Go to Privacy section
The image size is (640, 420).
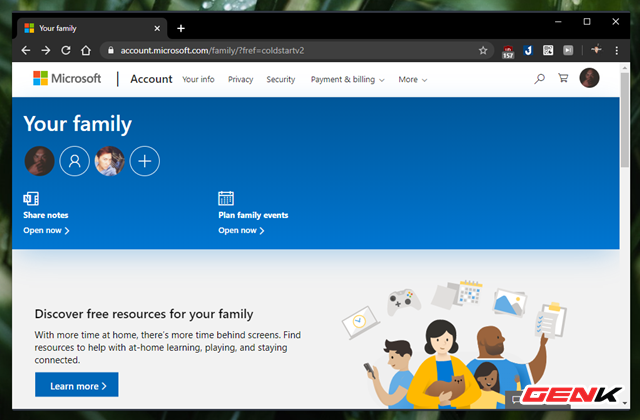click(240, 79)
